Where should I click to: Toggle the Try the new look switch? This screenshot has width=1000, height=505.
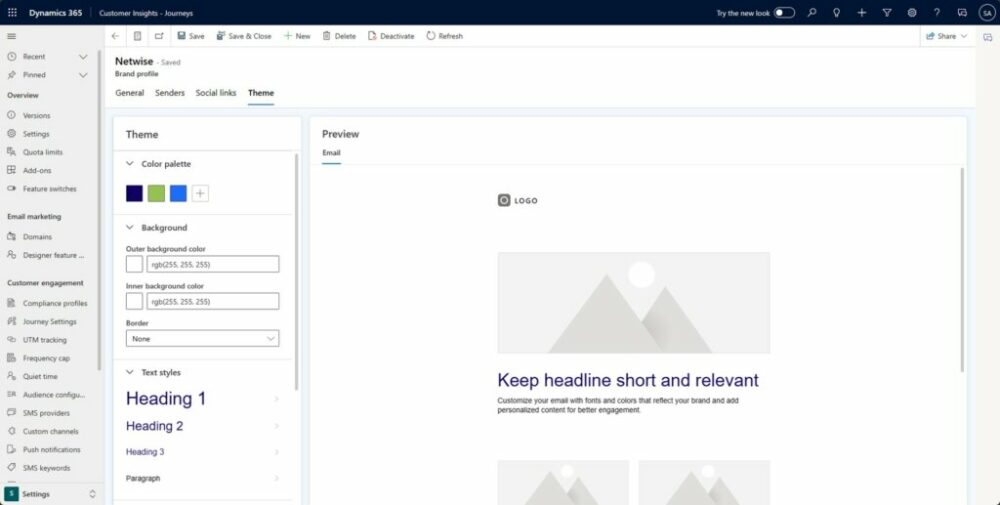tap(785, 13)
